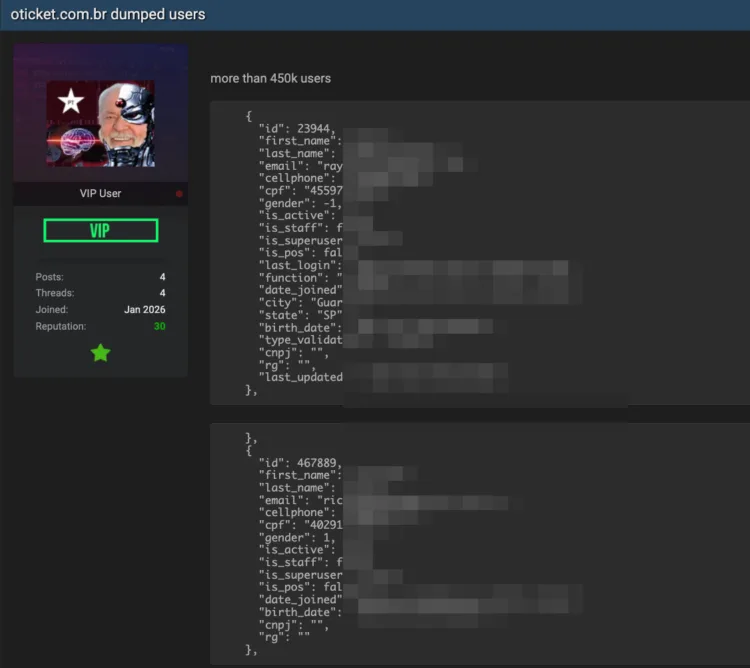750x668 pixels.
Task: Click the "Joined:" label
Action: (52, 309)
